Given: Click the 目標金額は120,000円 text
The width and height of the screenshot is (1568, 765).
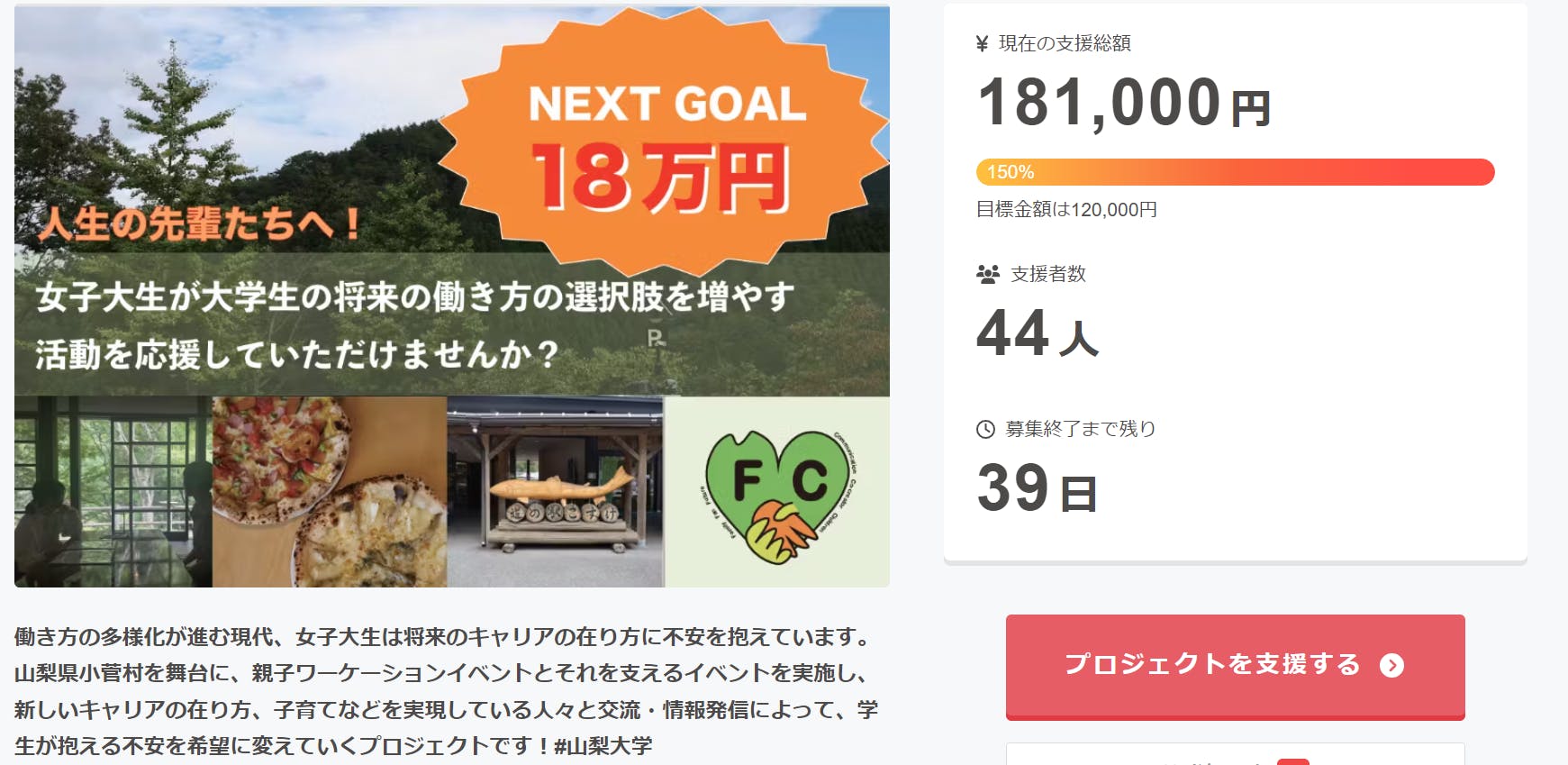Looking at the screenshot, I should 1067,210.
